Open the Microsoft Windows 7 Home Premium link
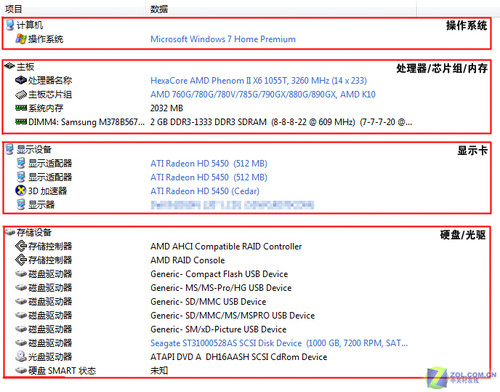The width and height of the screenshot is (500, 392). pos(223,39)
